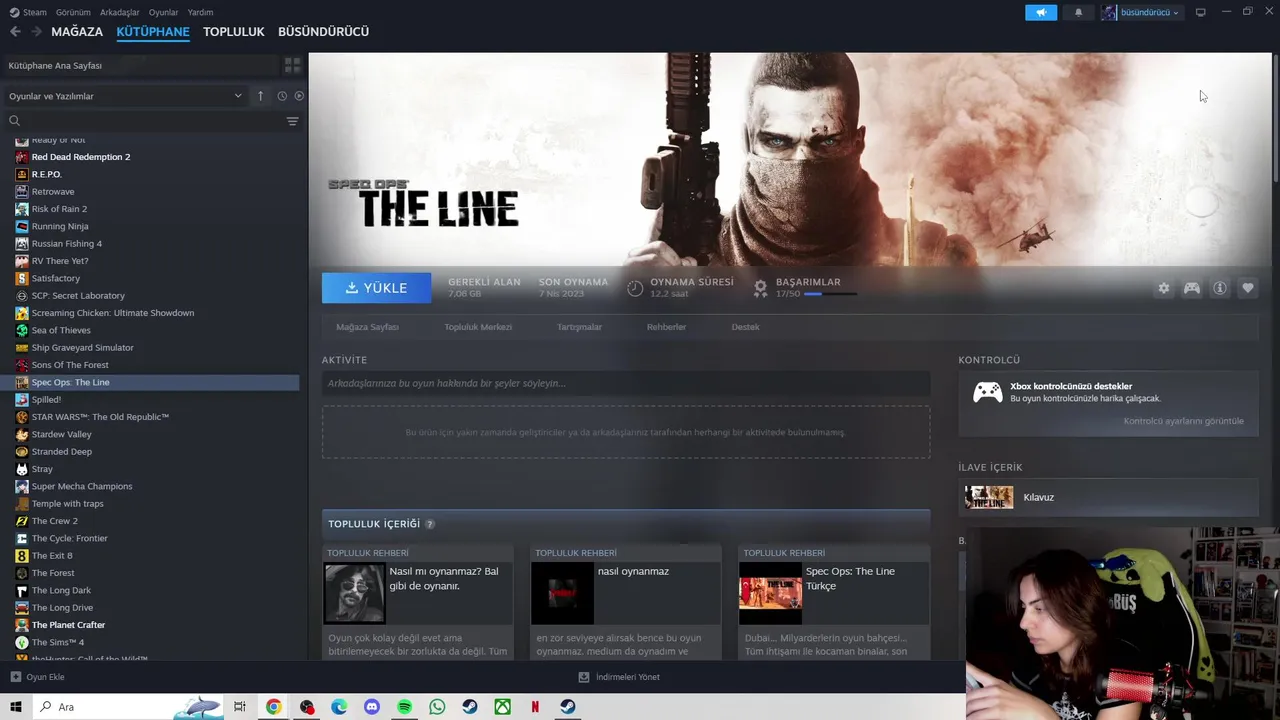Screen dimensions: 1280x720
Task: Open the Steam menu
Action: [x=28, y=12]
